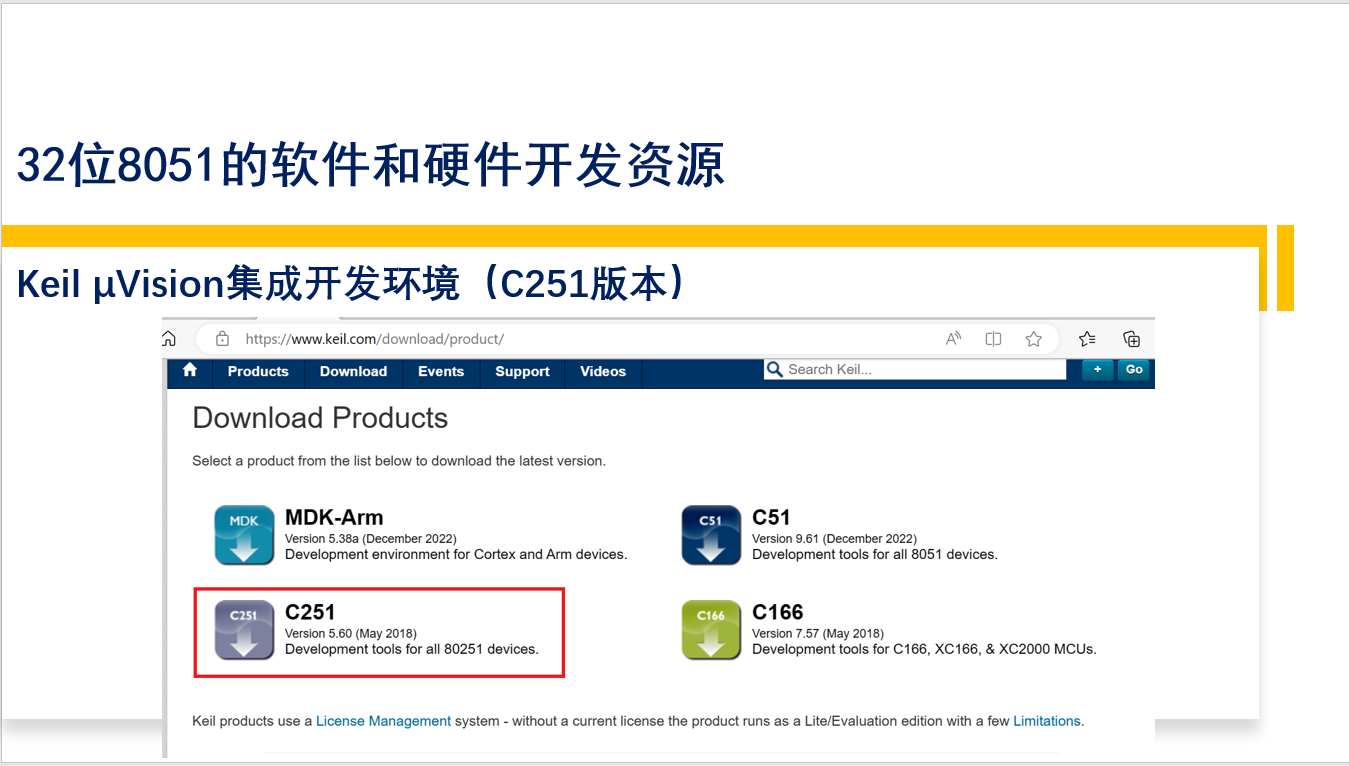Focus the Search Keil input field
This screenshot has height=766, width=1349.
[916, 370]
